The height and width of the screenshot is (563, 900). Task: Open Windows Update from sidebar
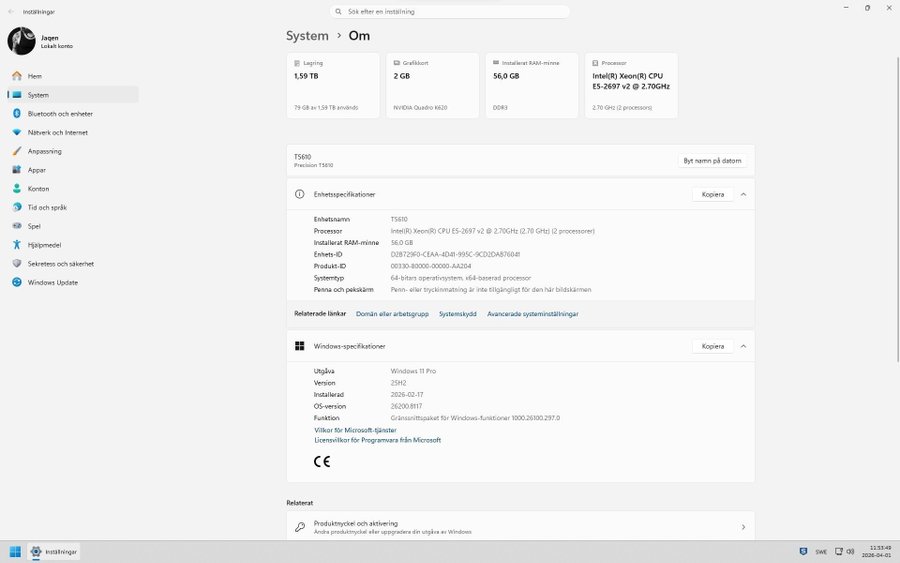(52, 282)
